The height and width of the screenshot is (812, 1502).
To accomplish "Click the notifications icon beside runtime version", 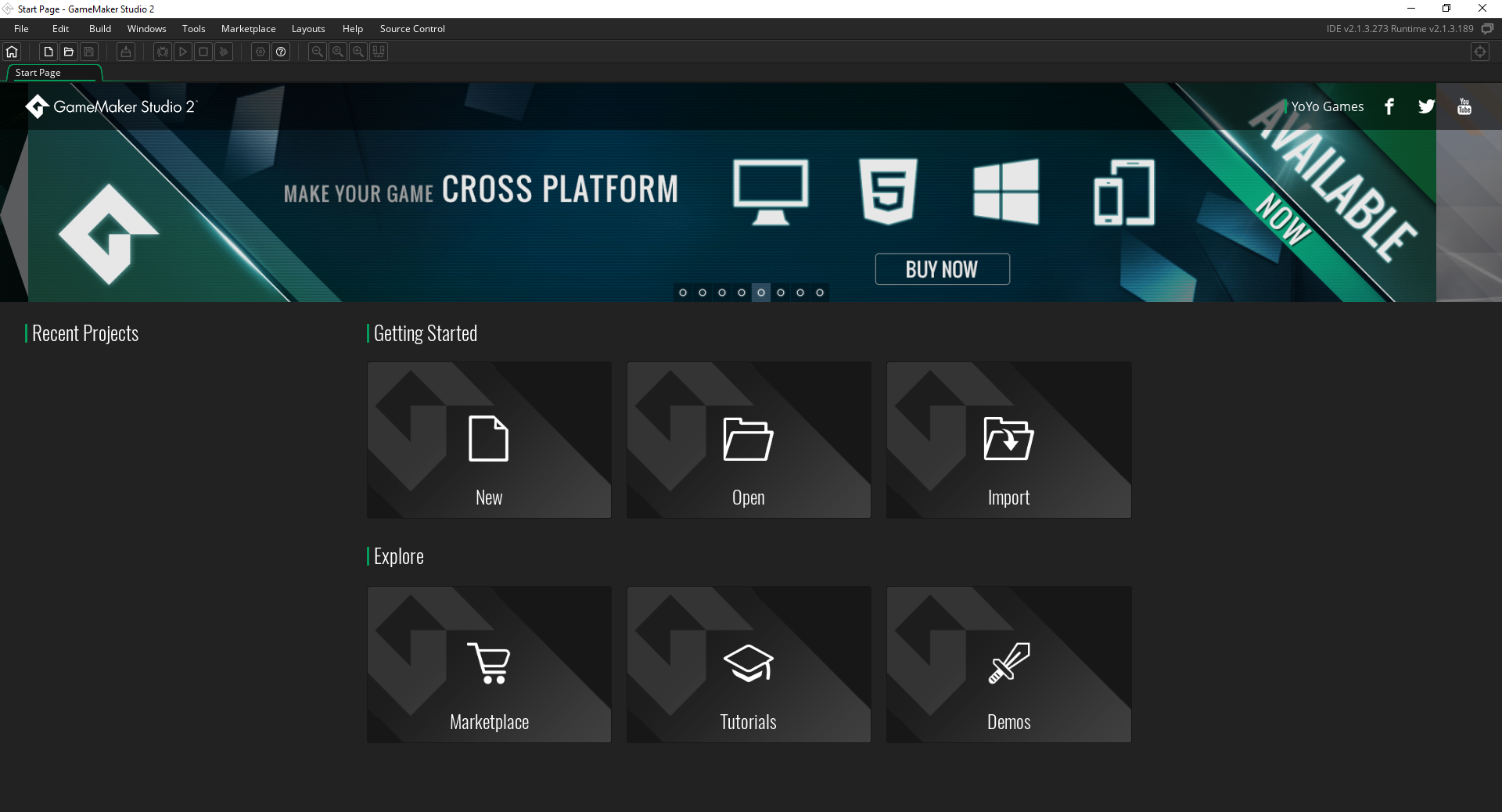I will (x=1487, y=29).
